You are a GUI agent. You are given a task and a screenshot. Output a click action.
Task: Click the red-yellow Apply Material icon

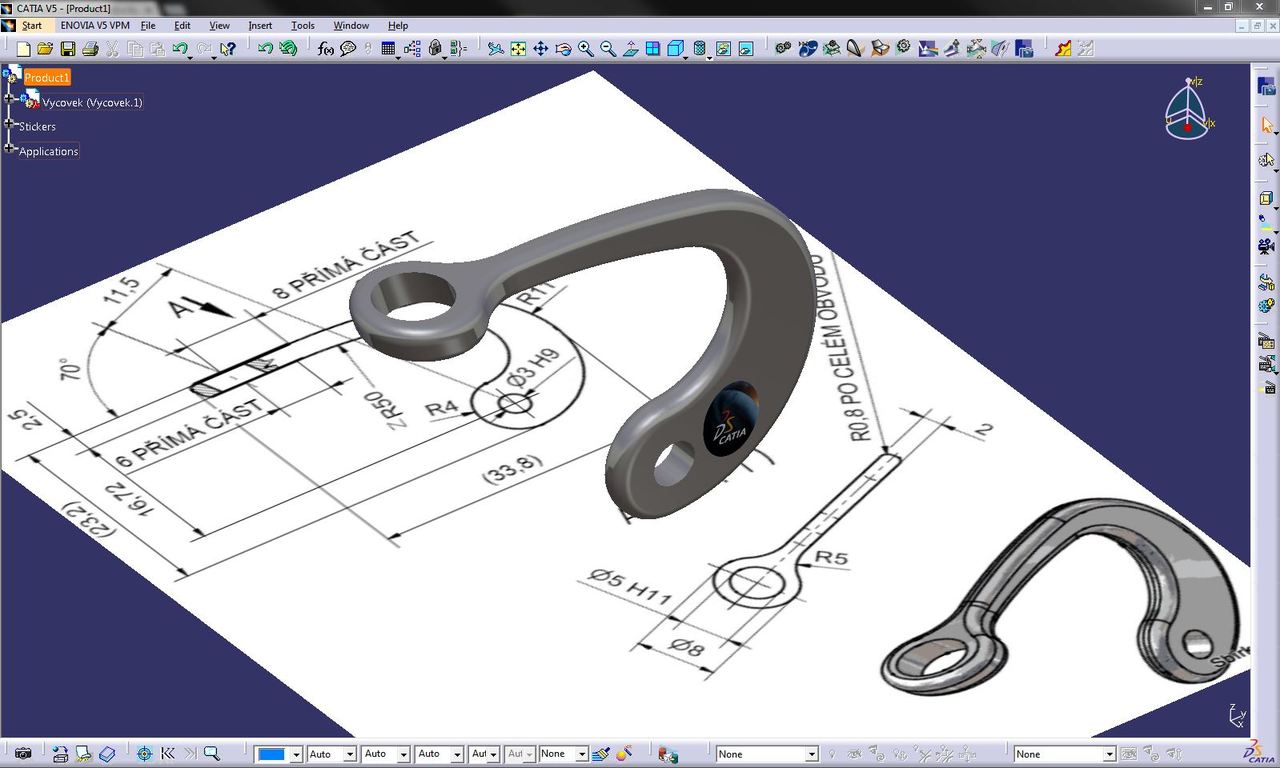(1063, 48)
